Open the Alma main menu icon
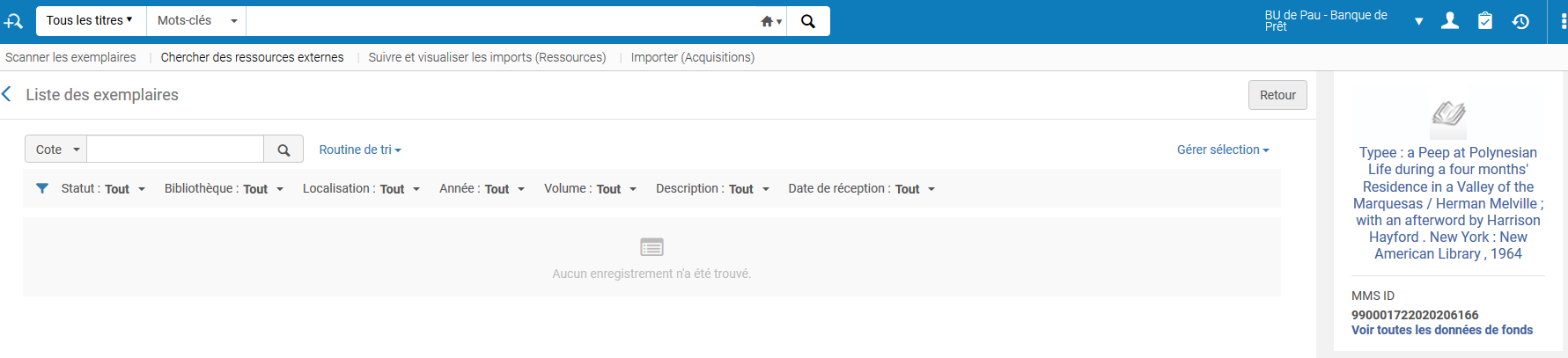This screenshot has width=1568, height=358. [x=14, y=21]
